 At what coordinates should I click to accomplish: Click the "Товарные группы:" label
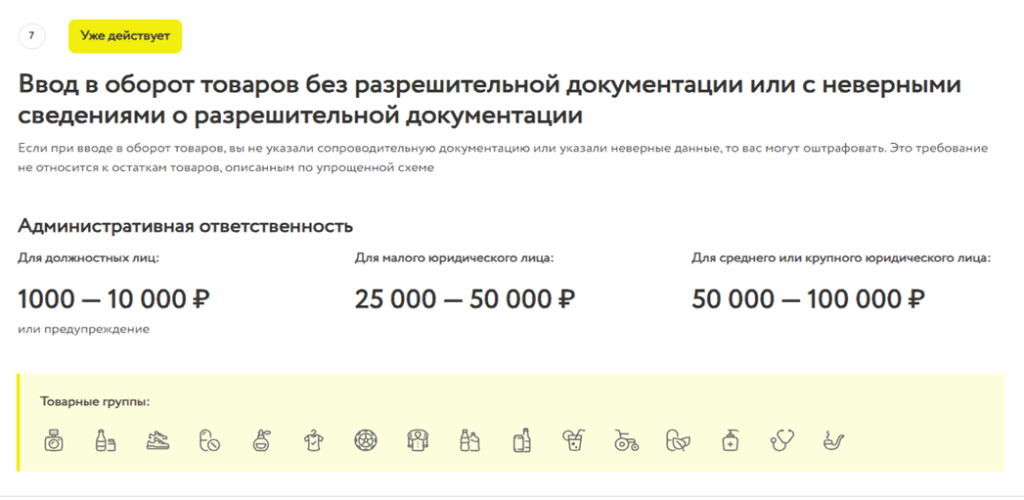(95, 401)
